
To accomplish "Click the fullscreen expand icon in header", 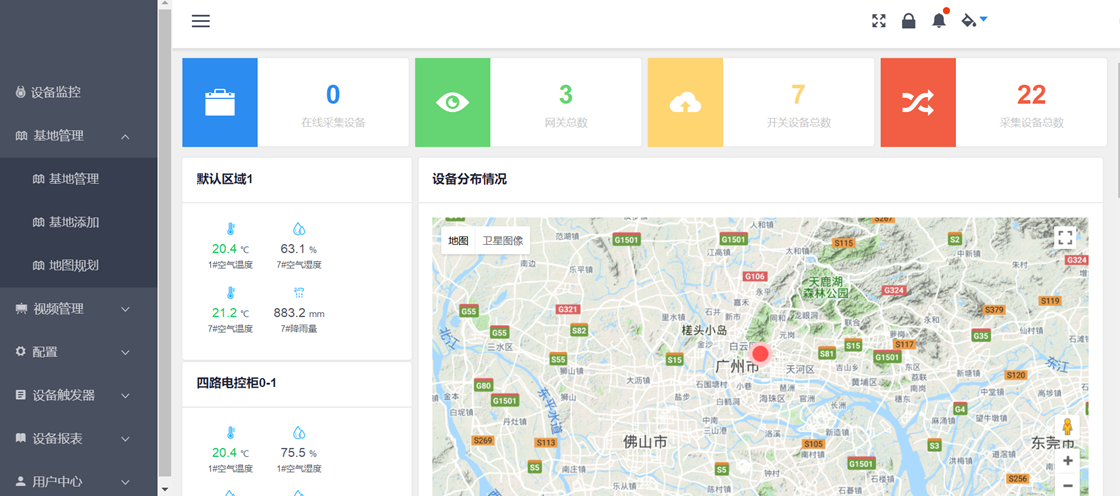I will [x=879, y=21].
